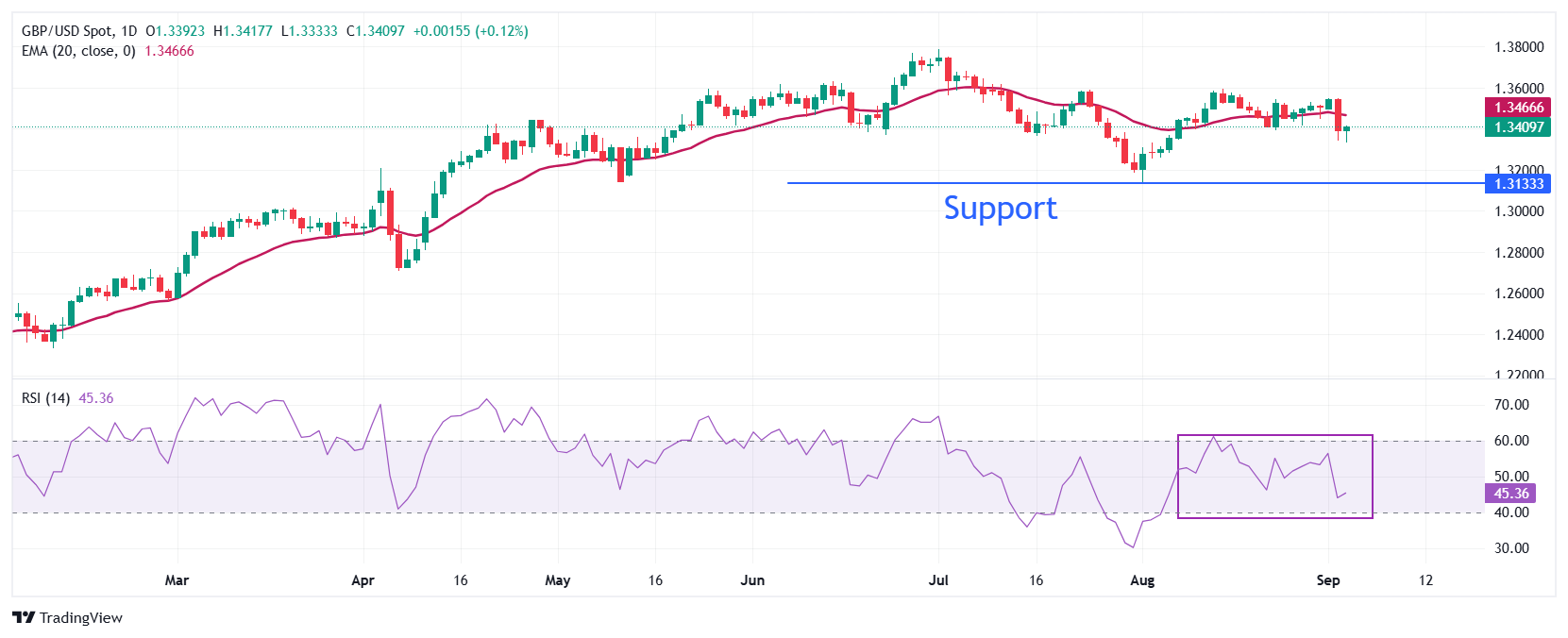Click the 1.38000 price axis label

pos(1519,47)
